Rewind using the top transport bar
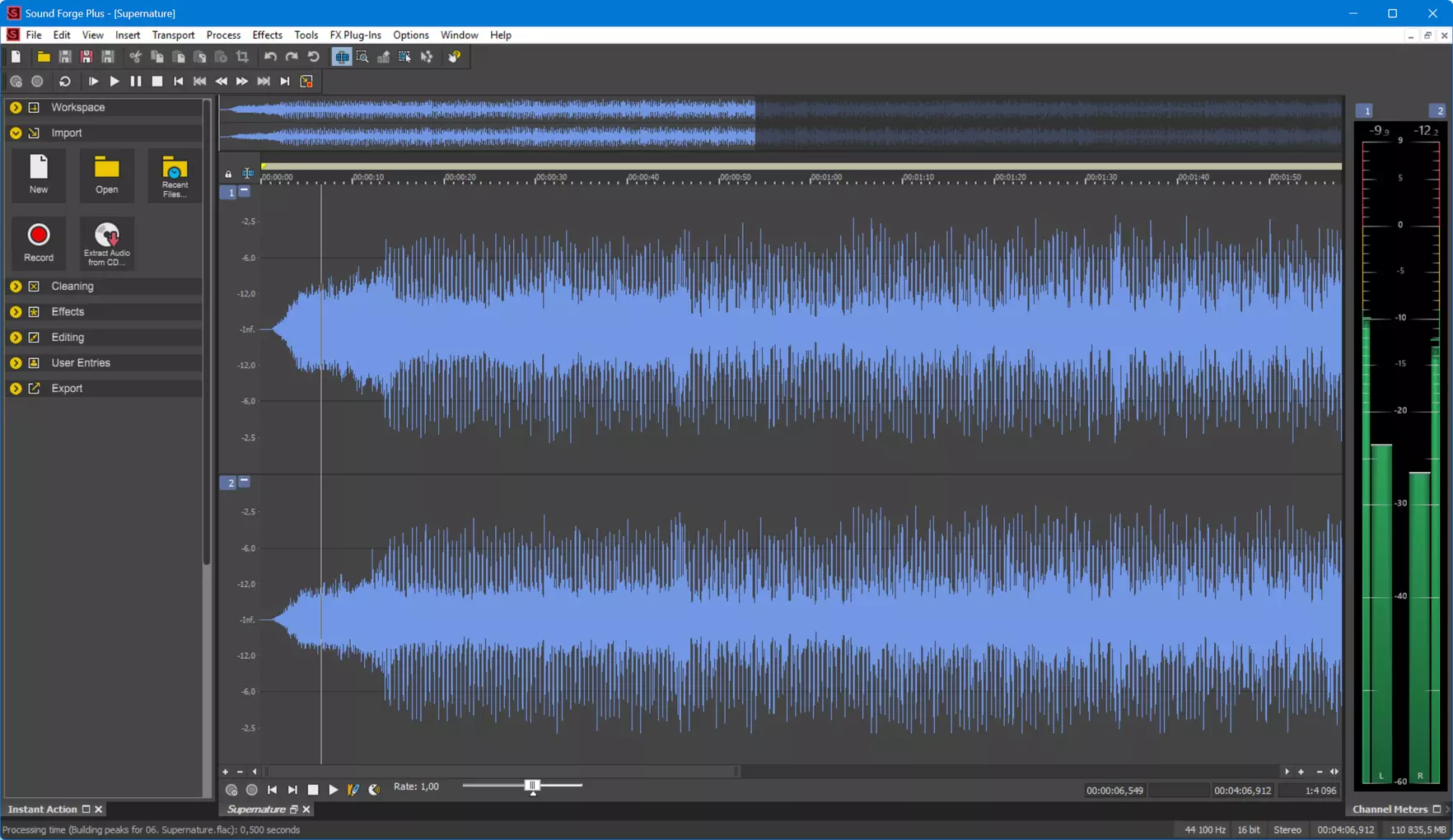The width and height of the screenshot is (1453, 840). coord(222,82)
